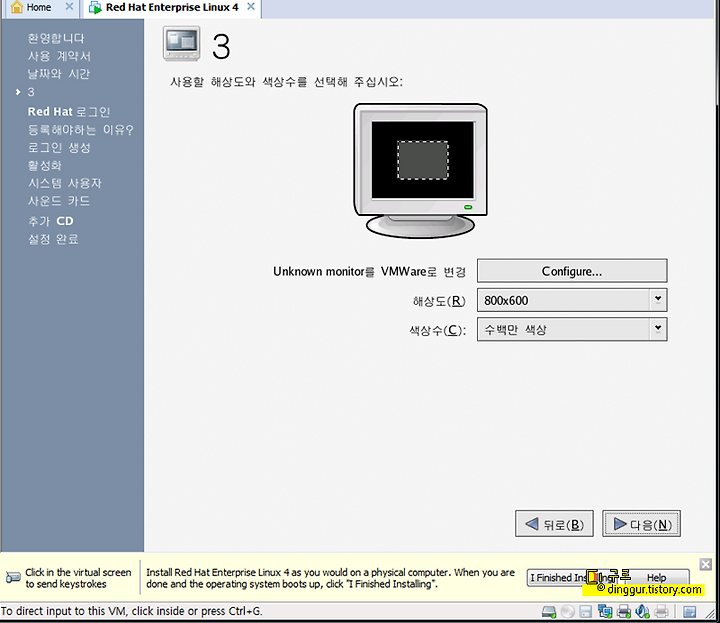Select 등록해야하는 이유? in the sidebar
The width and height of the screenshot is (720, 623).
click(x=81, y=130)
